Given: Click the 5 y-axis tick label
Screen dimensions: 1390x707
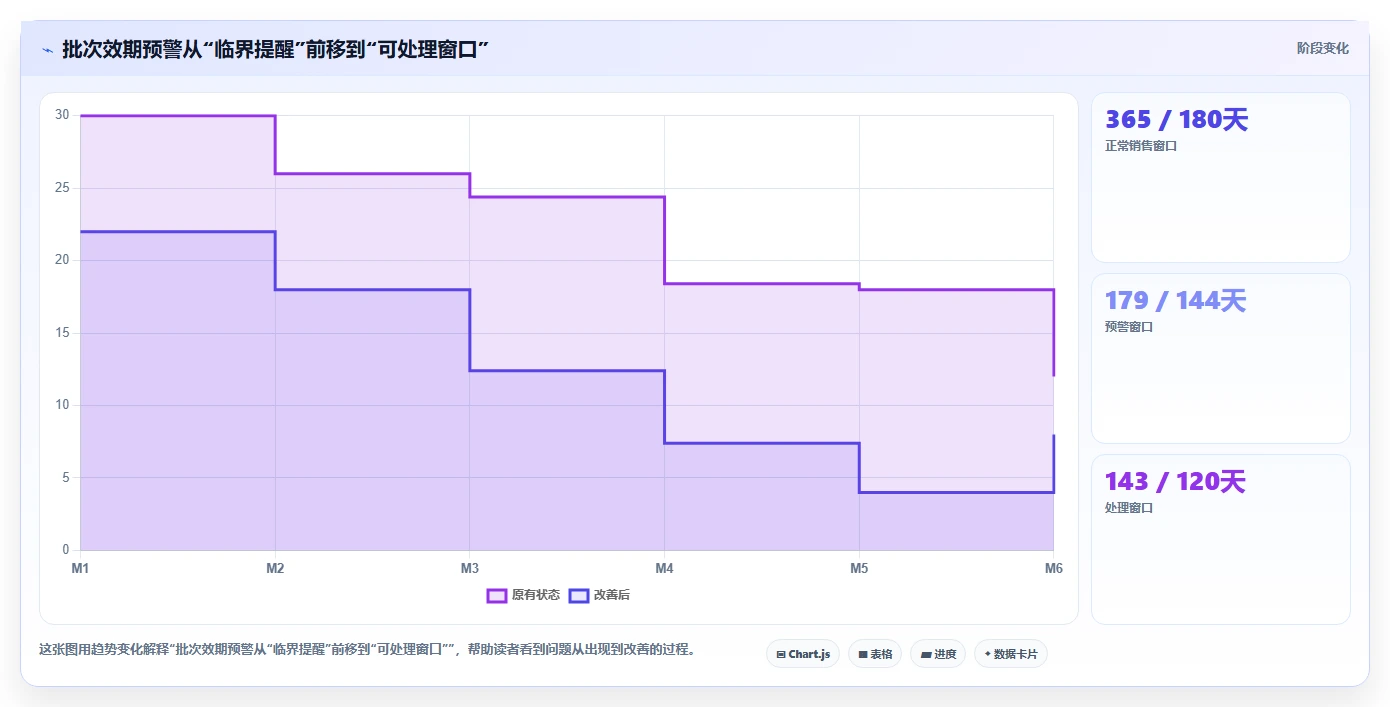Looking at the screenshot, I should pos(66,478).
